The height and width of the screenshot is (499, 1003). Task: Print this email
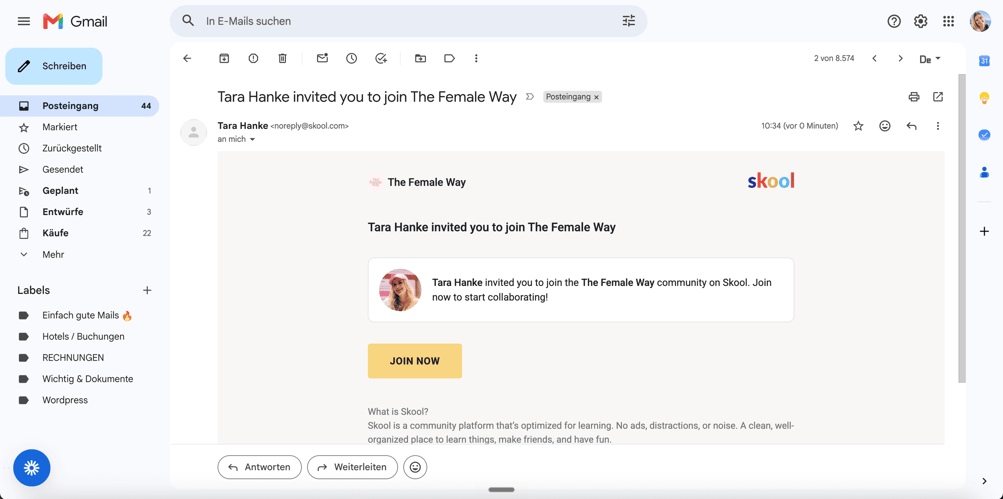(914, 97)
